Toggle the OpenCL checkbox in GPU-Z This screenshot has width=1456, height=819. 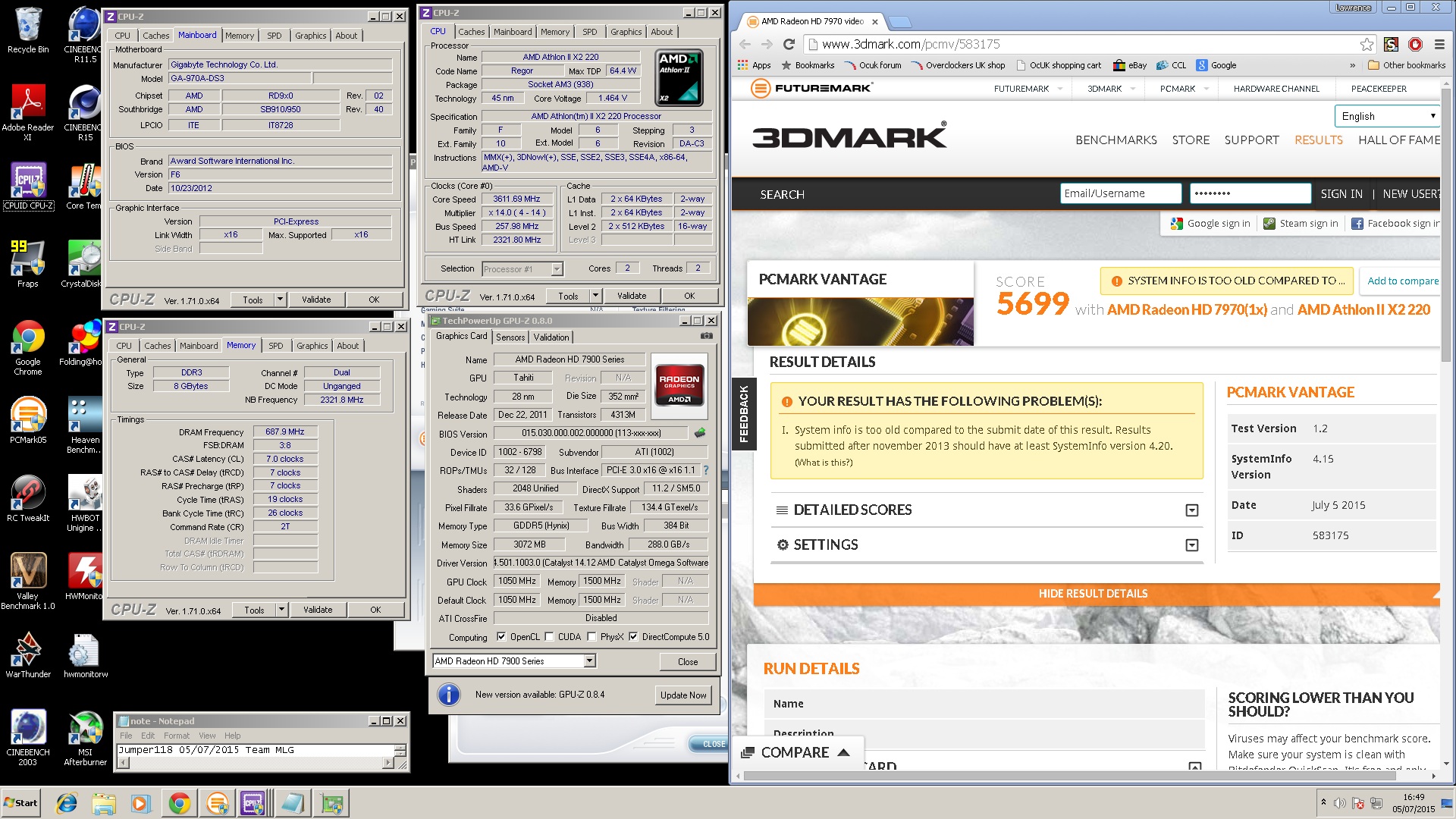[x=500, y=637]
